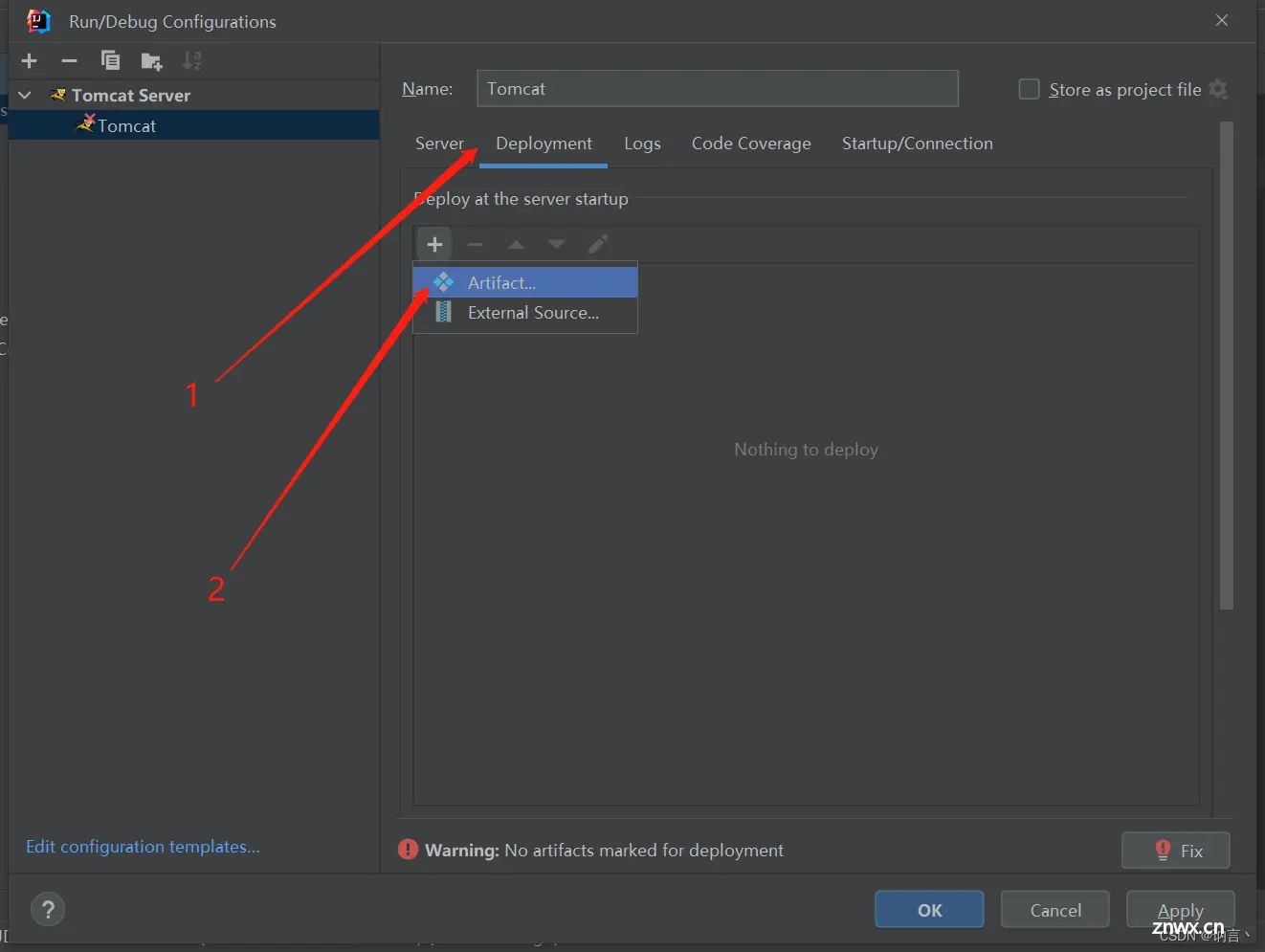
Task: Copy the selected configuration
Action: pyautogui.click(x=110, y=61)
